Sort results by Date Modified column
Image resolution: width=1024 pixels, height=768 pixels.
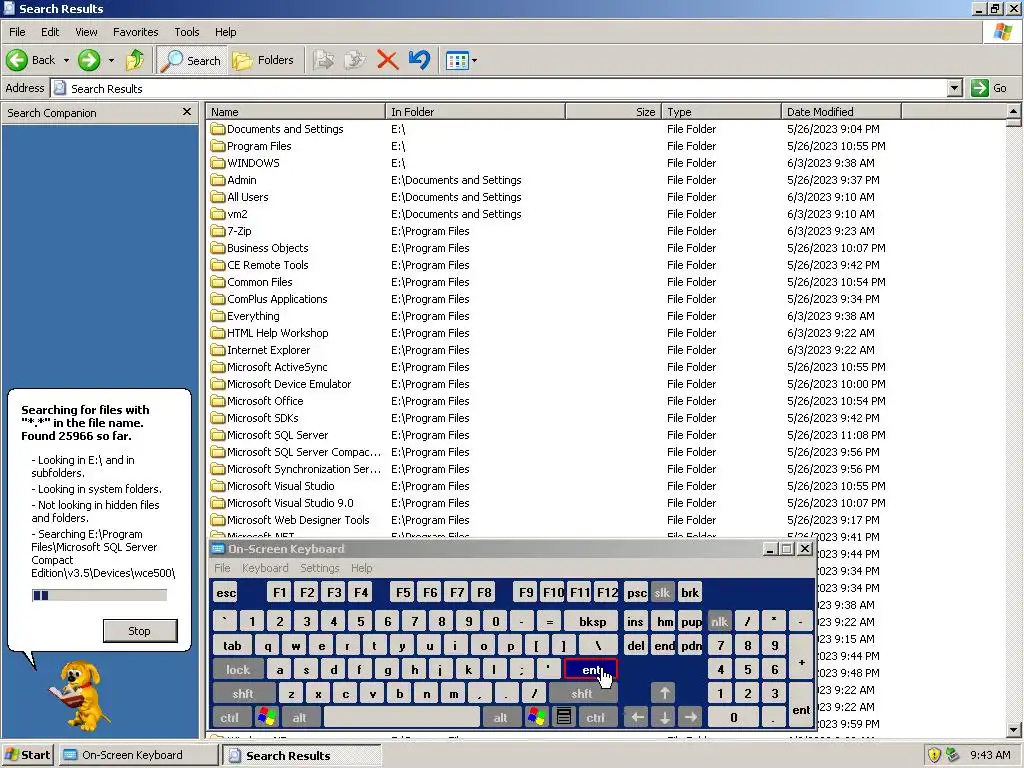point(841,112)
